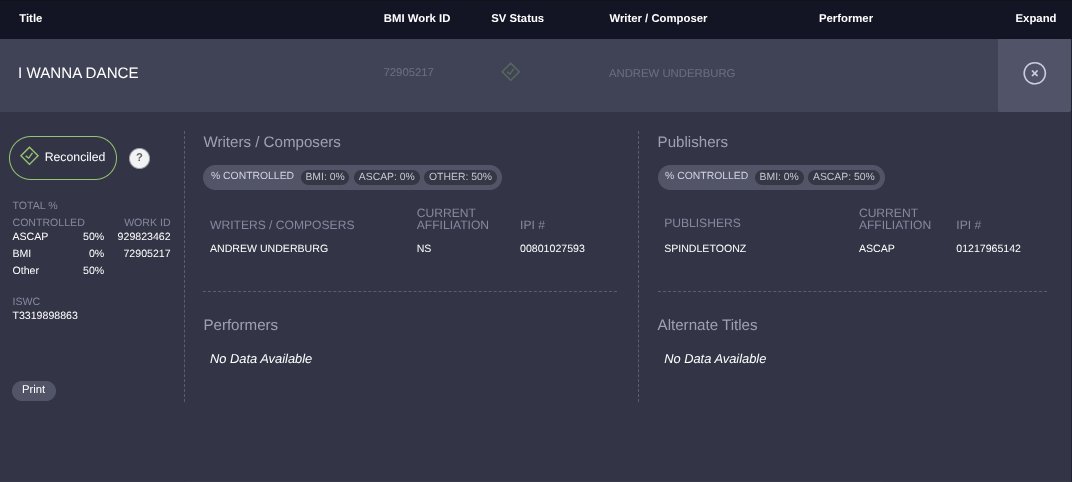This screenshot has width=1072, height=482.
Task: Click the Publishers section heading
Action: coord(693,142)
